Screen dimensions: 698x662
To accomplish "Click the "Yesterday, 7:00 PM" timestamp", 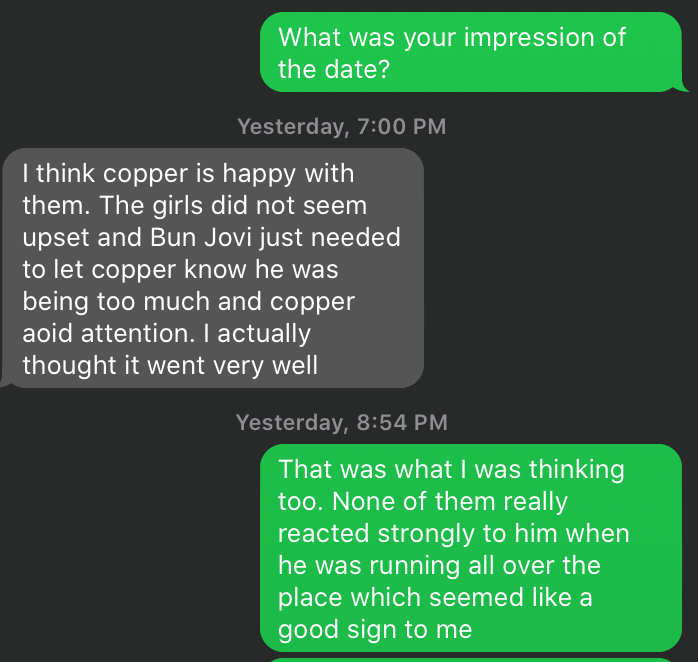I will (x=341, y=127).
